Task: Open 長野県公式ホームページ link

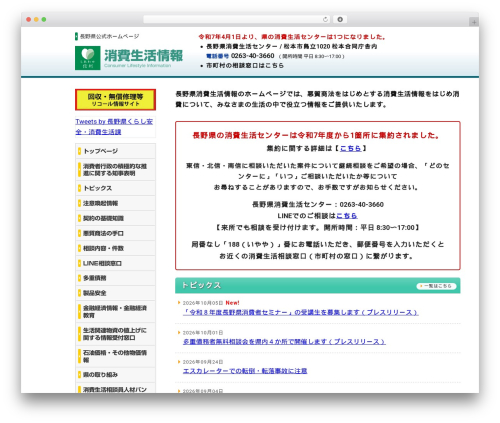Action: click(109, 36)
